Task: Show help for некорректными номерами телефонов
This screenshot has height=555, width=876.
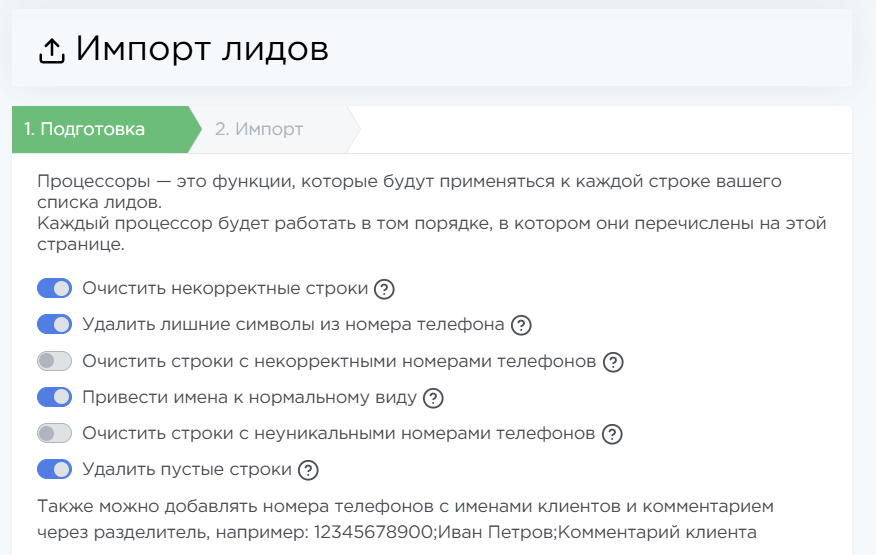Action: [x=613, y=362]
